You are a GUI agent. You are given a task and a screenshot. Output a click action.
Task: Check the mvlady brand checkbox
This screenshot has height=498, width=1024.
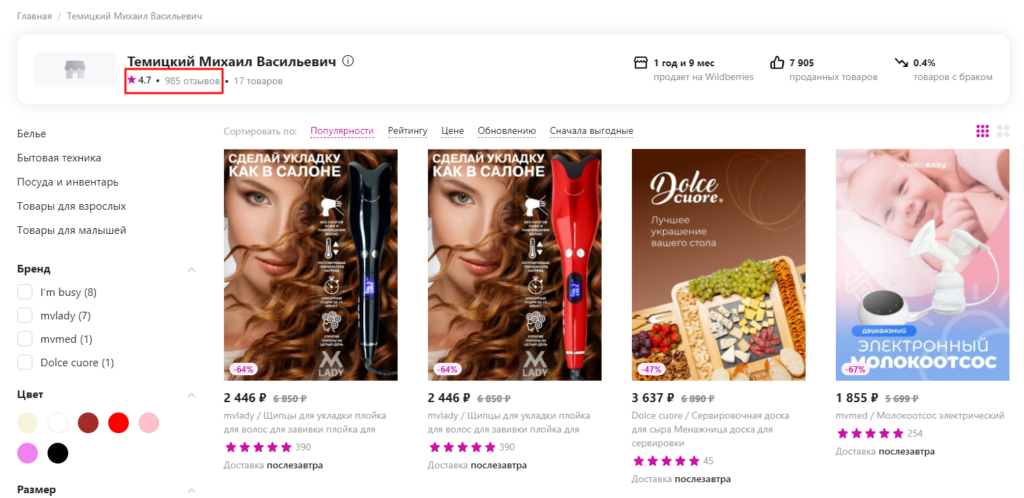tap(25, 315)
